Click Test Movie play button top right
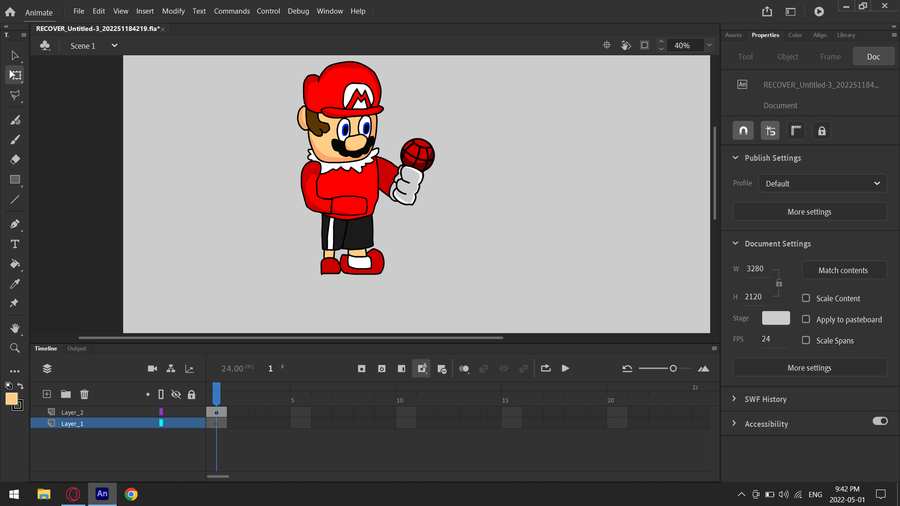 tap(819, 11)
